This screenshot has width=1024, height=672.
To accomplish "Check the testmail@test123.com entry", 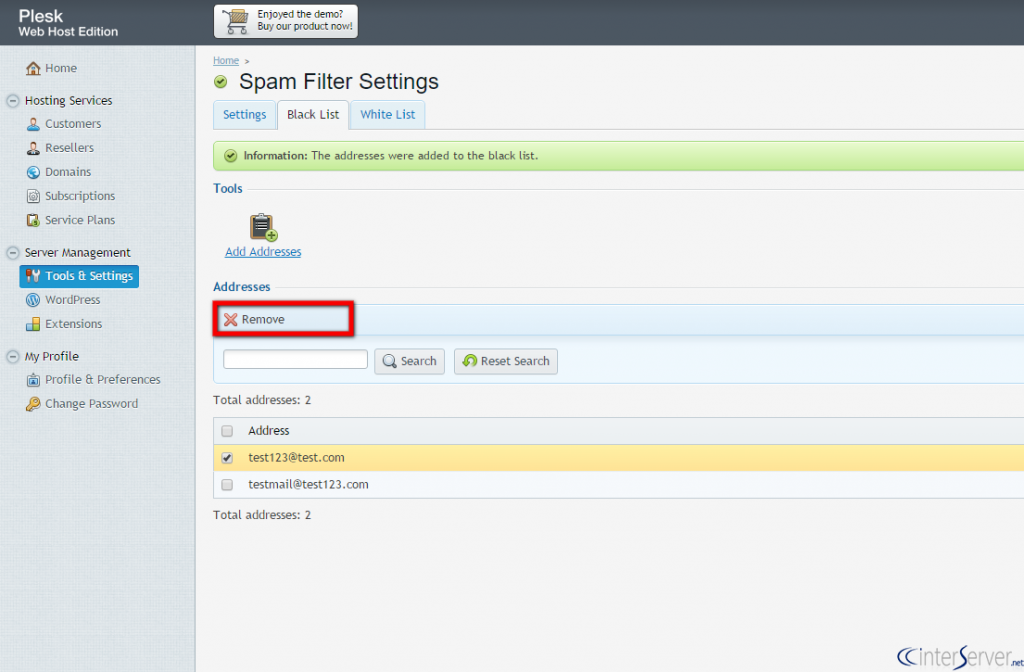I will pyautogui.click(x=227, y=484).
